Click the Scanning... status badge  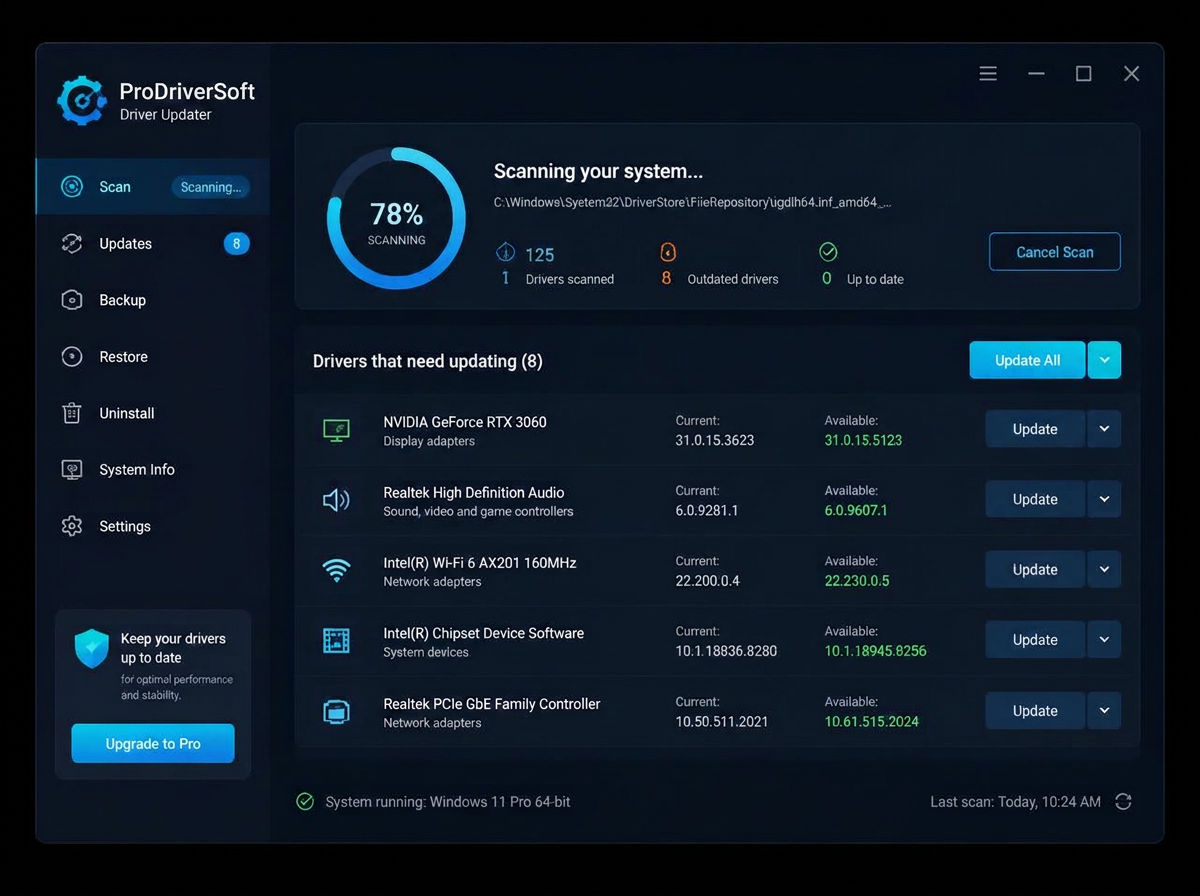tap(210, 187)
